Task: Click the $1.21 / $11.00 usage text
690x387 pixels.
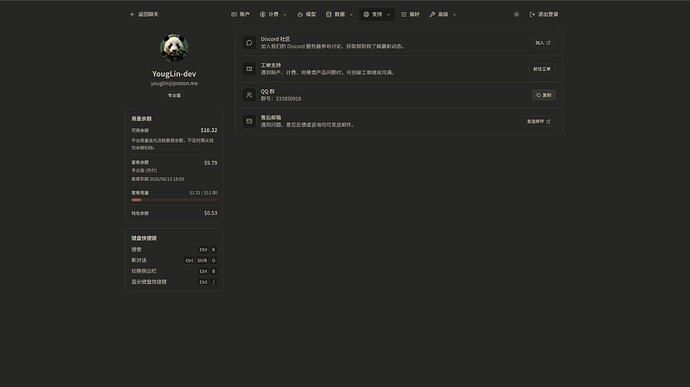Action: [x=203, y=193]
